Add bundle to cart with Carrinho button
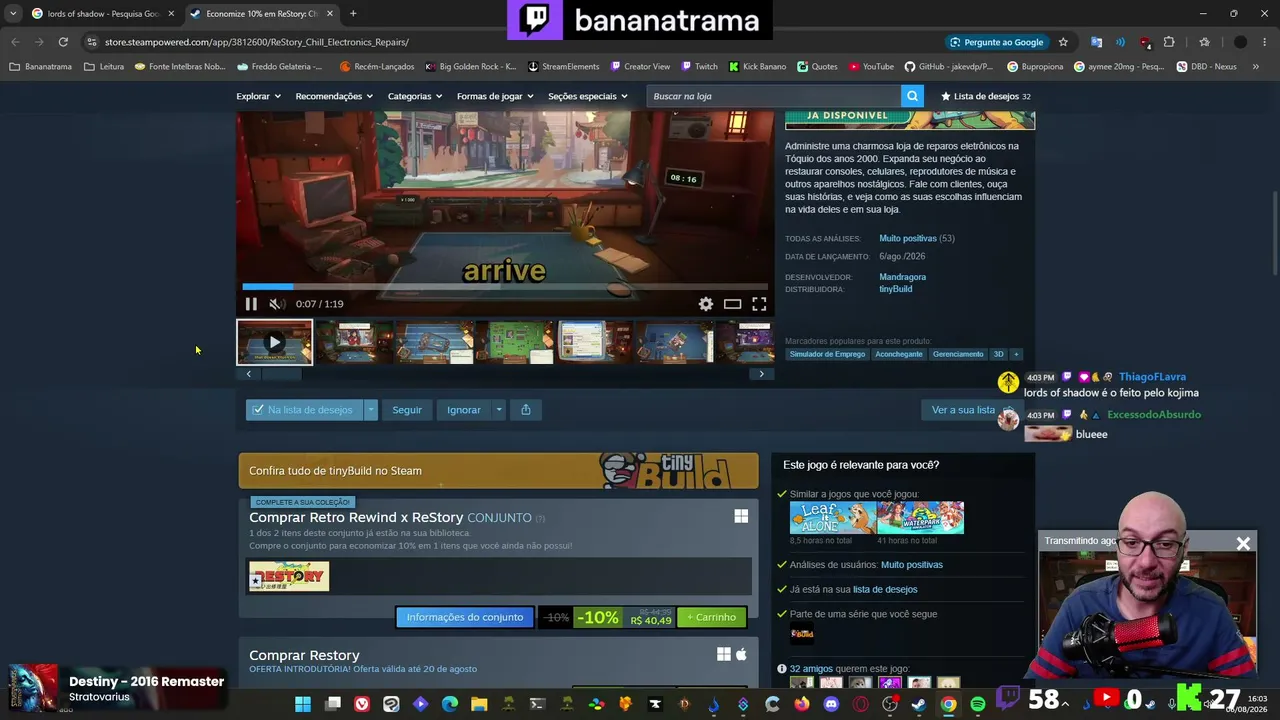The image size is (1280, 720). coord(712,618)
